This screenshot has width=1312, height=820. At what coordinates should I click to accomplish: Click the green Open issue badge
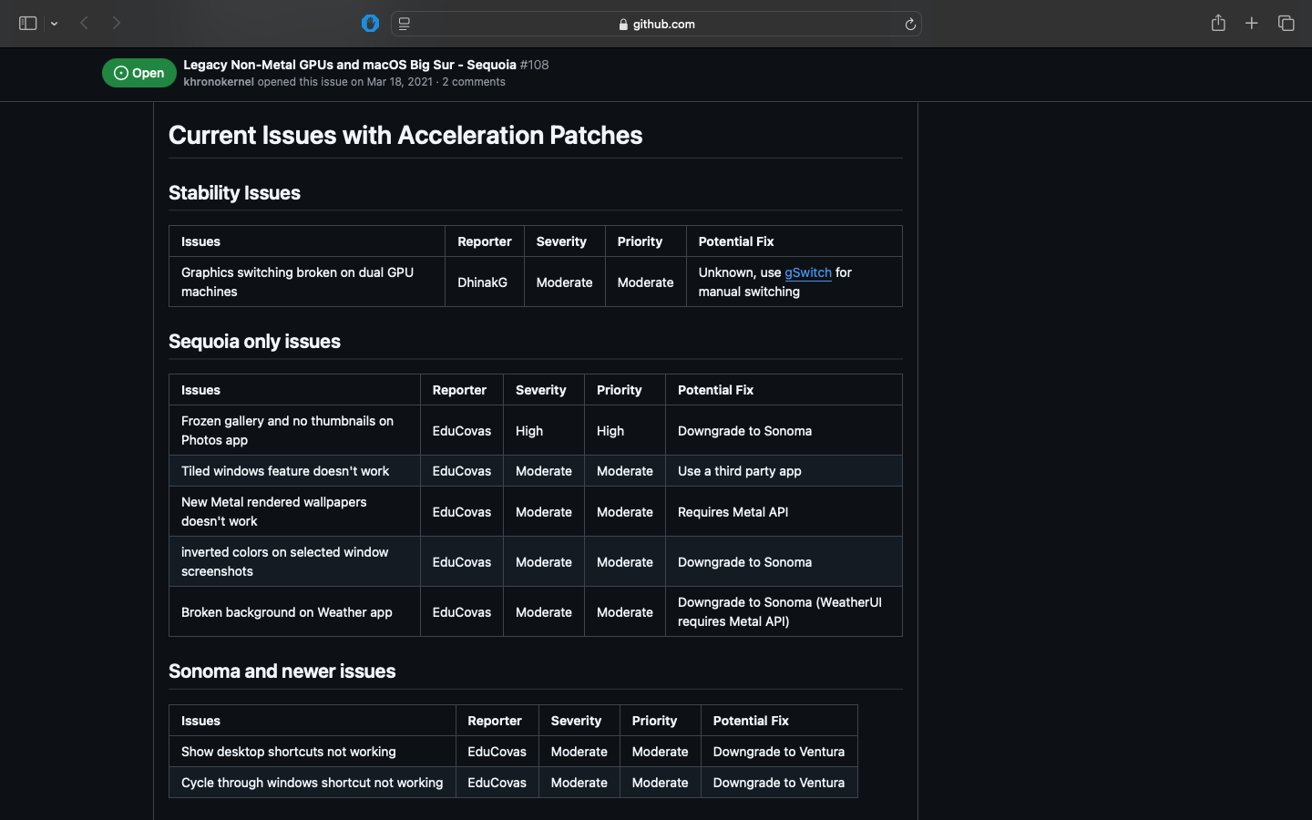point(139,73)
